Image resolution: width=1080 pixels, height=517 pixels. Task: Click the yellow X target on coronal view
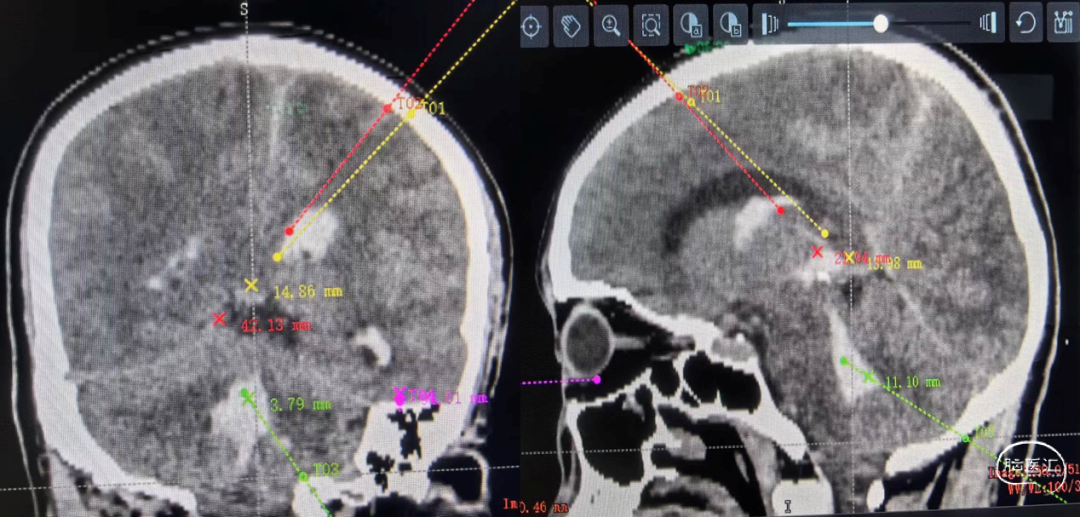coord(251,286)
